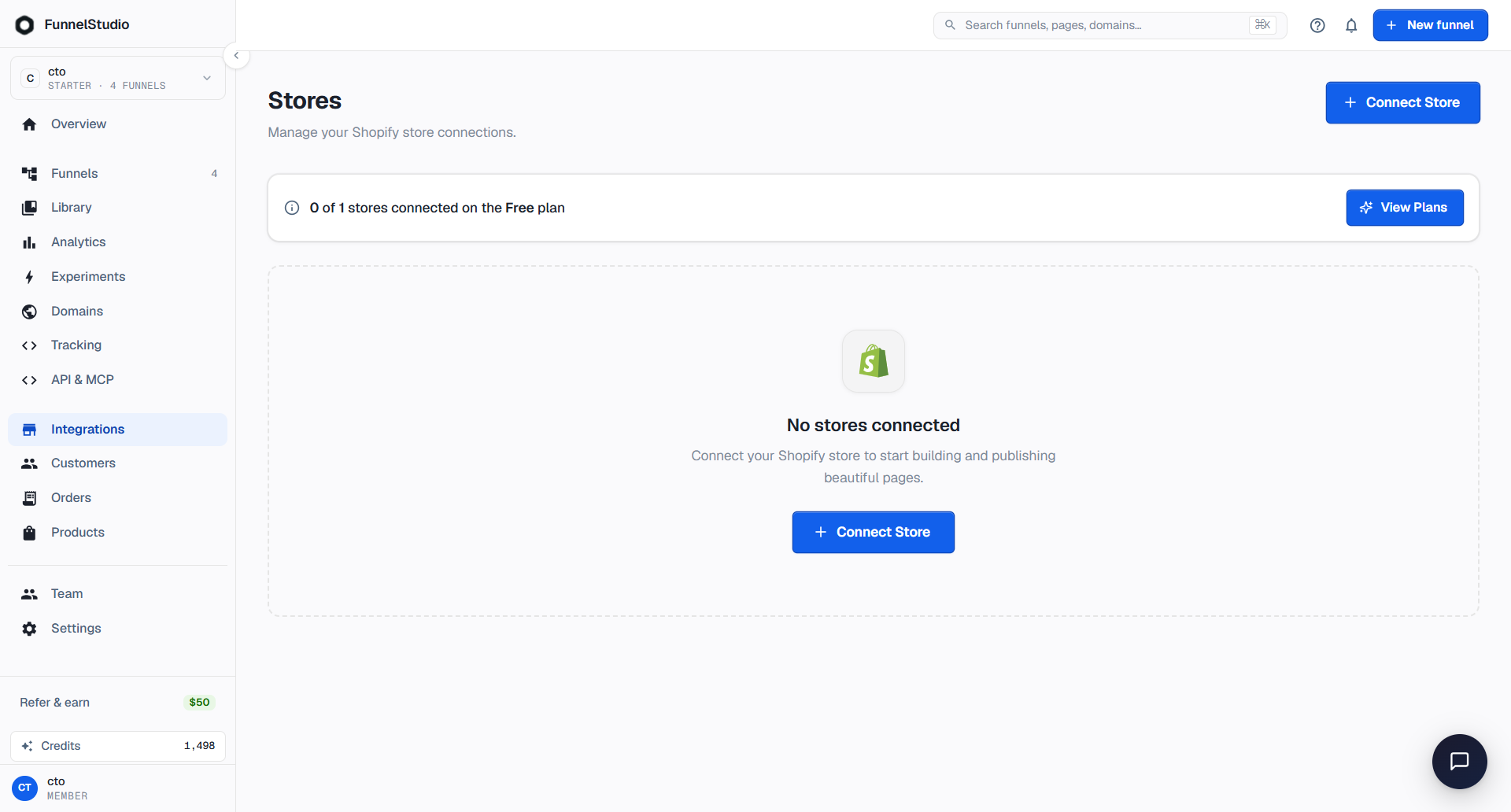Viewport: 1511px width, 812px height.
Task: Click the Credits 1,498 box
Action: click(118, 746)
